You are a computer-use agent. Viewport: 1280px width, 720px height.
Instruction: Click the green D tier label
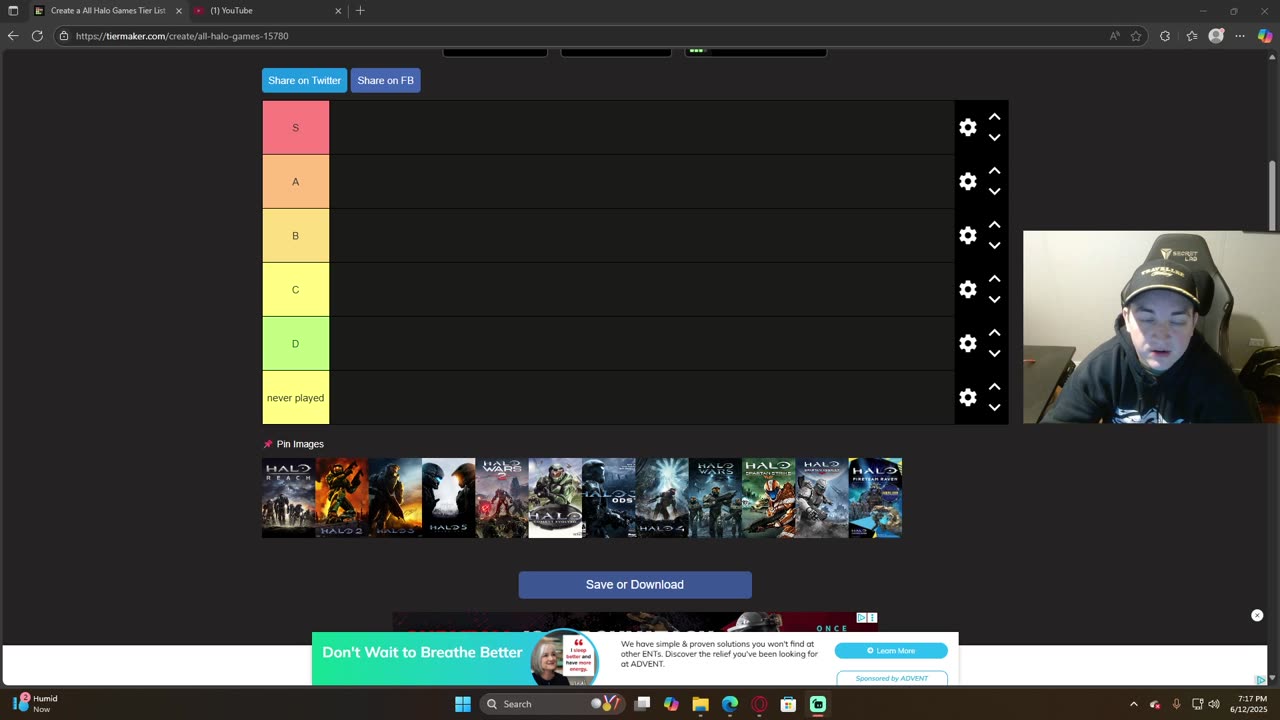tap(295, 344)
